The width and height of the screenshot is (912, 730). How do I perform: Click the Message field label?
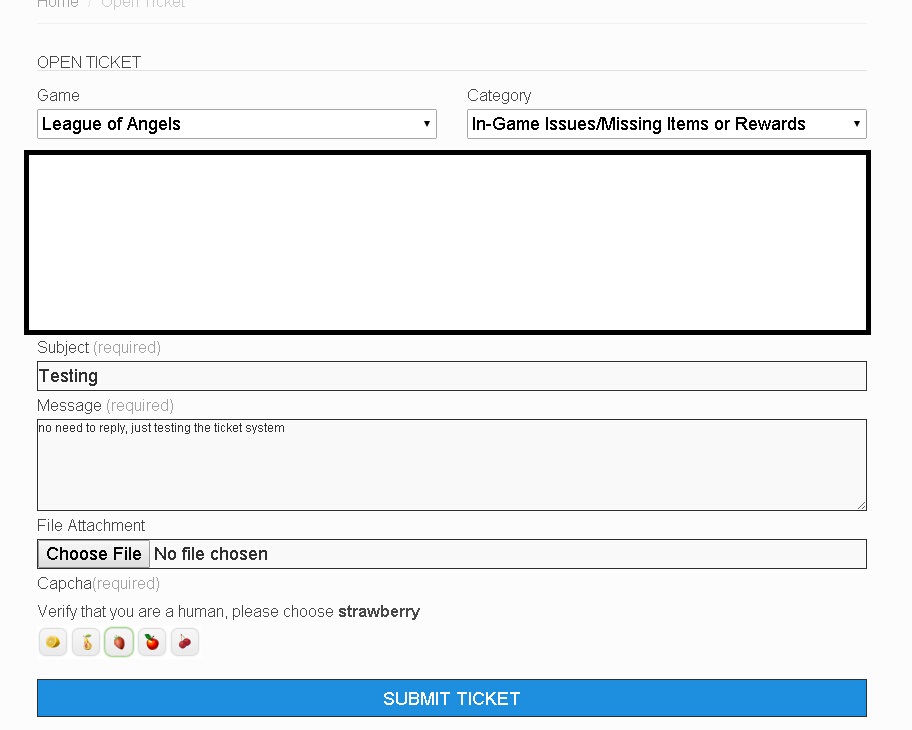[x=69, y=406]
